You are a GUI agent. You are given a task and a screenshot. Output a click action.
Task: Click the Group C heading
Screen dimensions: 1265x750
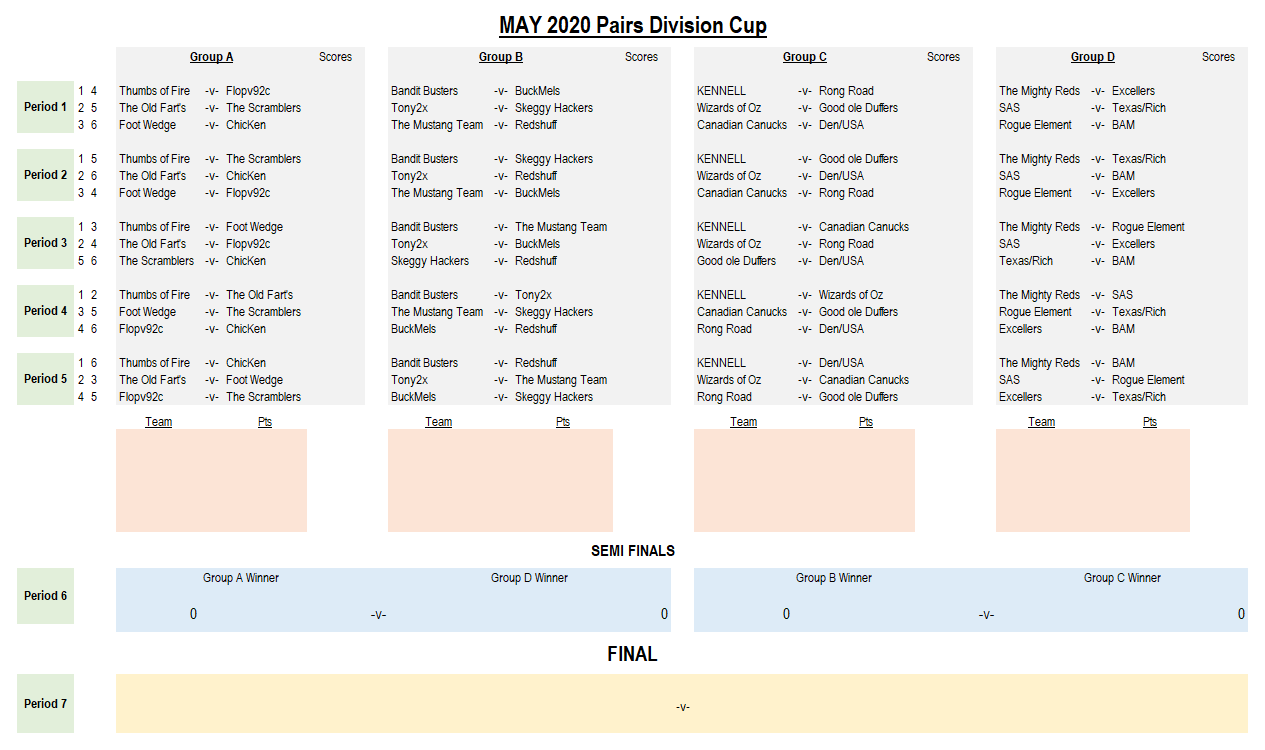(804, 57)
